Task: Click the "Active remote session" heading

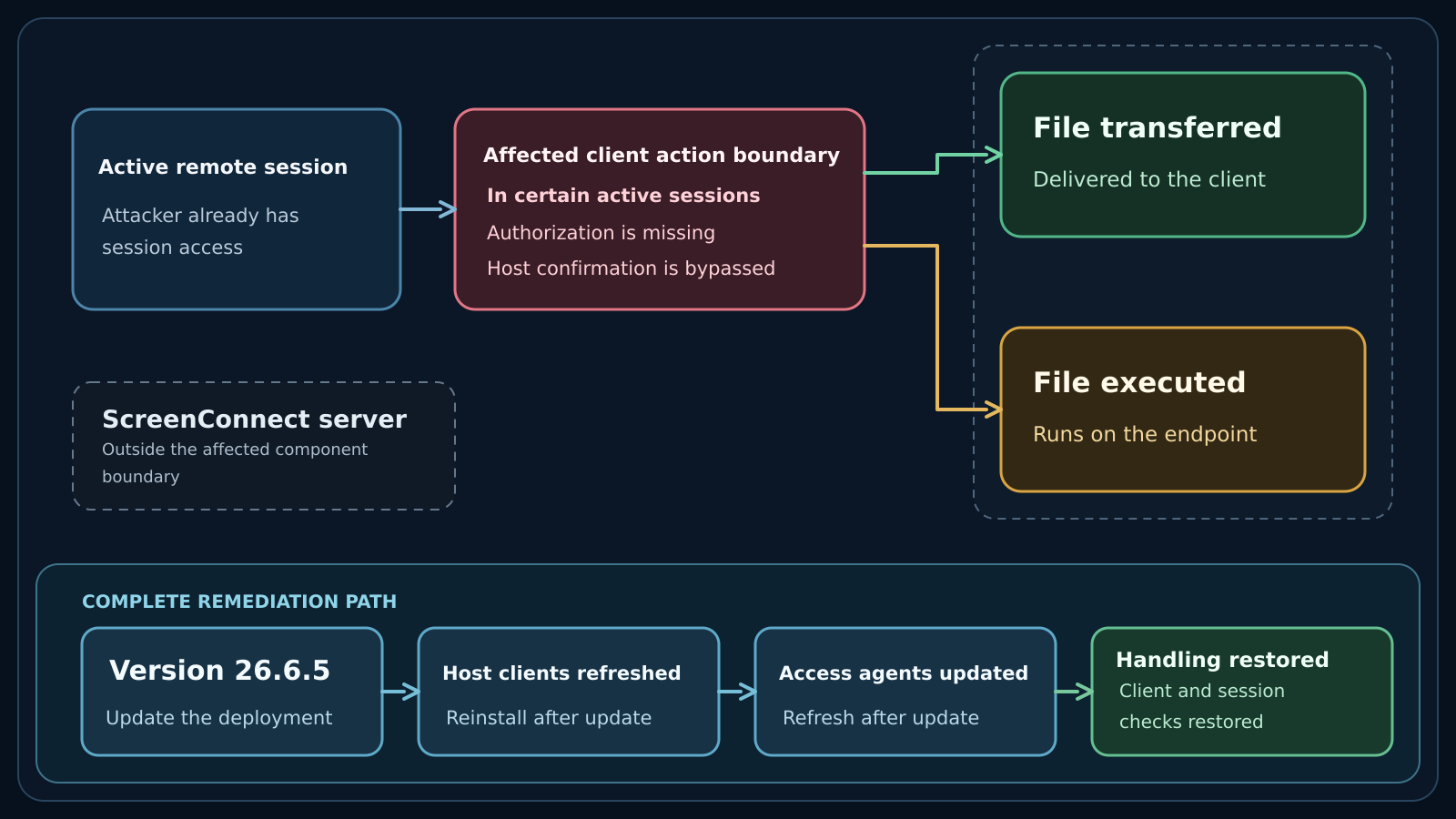Action: point(223,167)
